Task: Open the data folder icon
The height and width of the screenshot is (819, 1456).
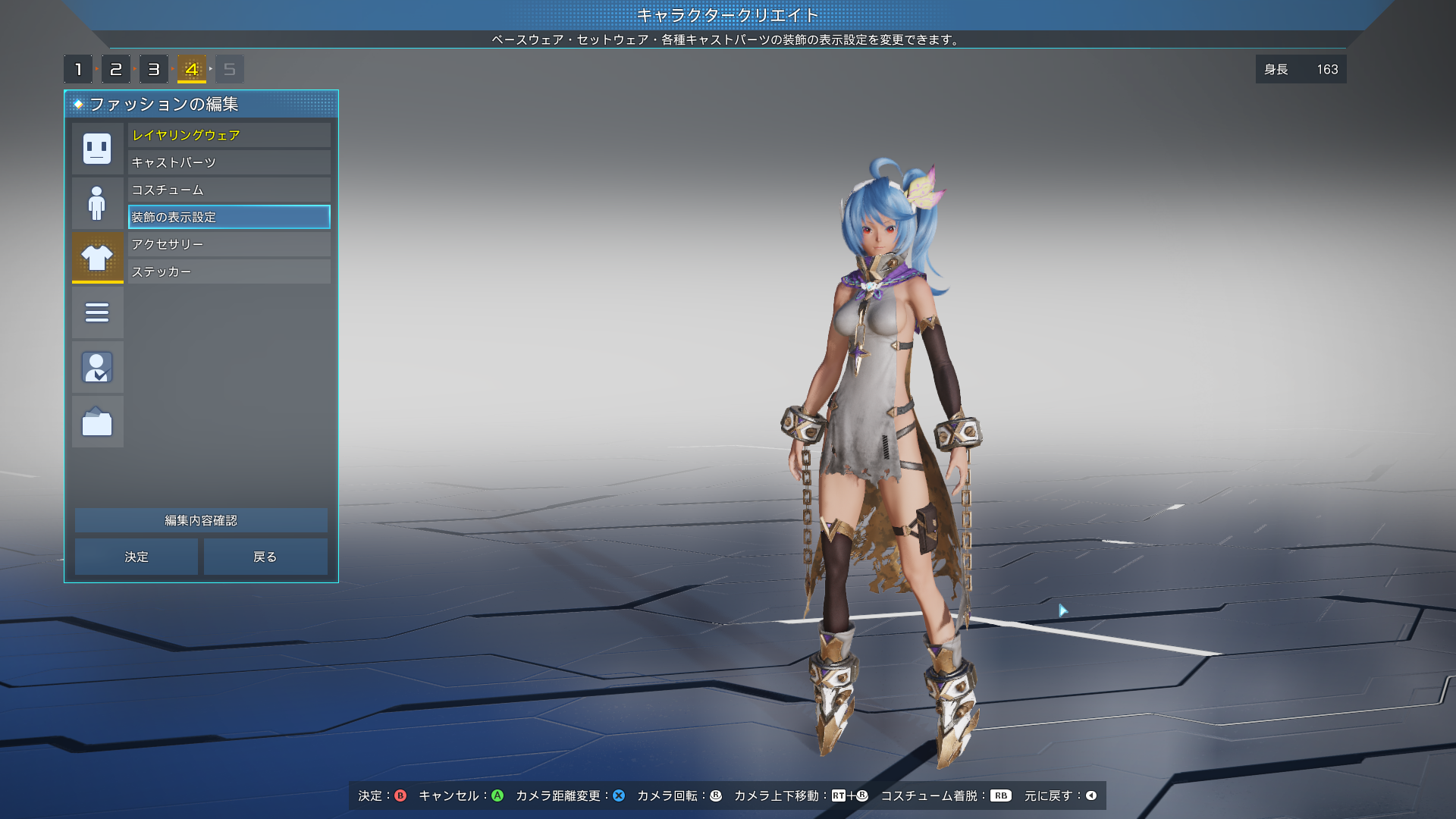Action: (97, 422)
